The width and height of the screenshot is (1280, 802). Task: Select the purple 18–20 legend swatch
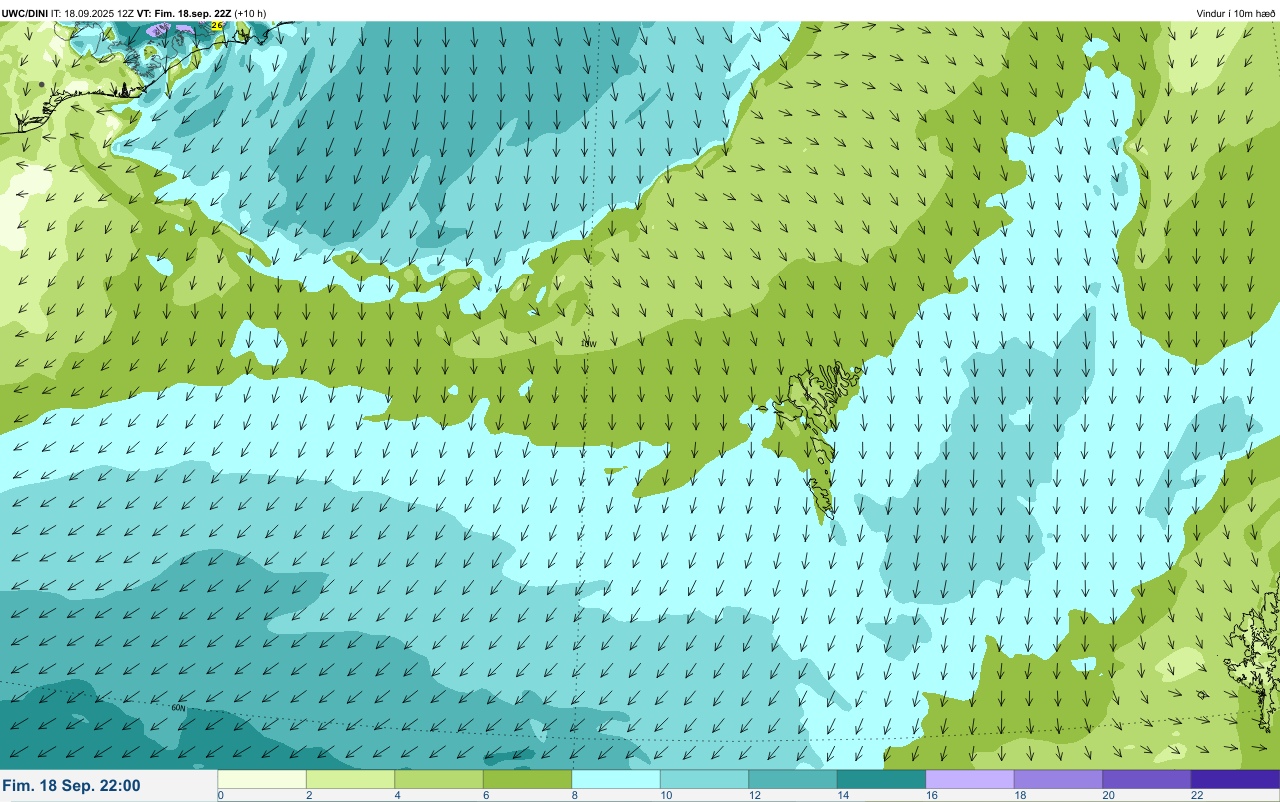click(1058, 779)
